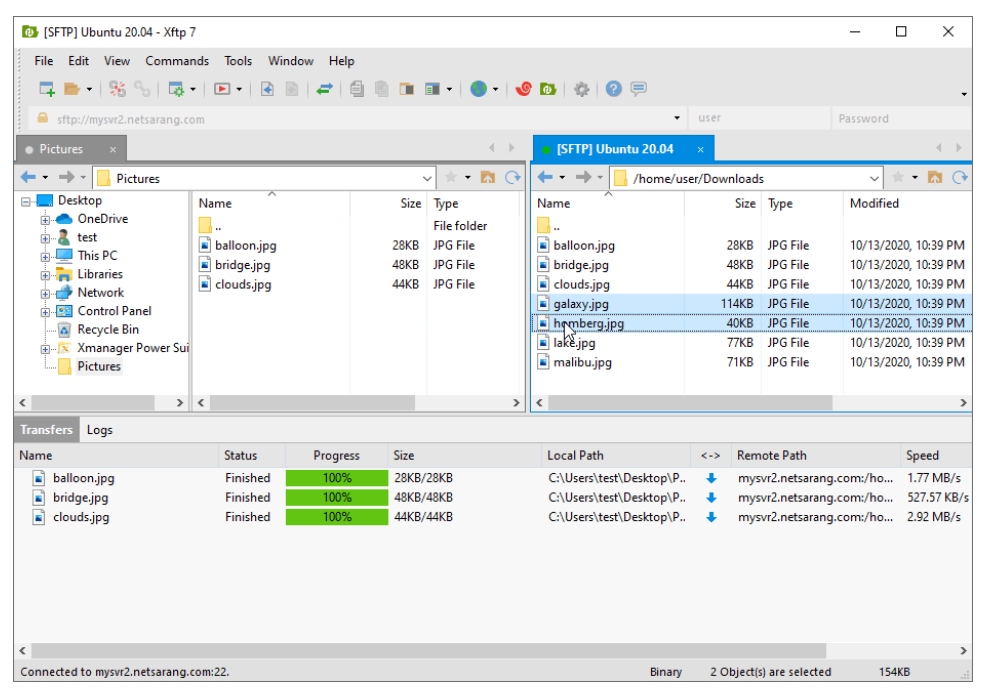Sort remote files by Modified column
The width and height of the screenshot is (981, 697).
[906, 203]
